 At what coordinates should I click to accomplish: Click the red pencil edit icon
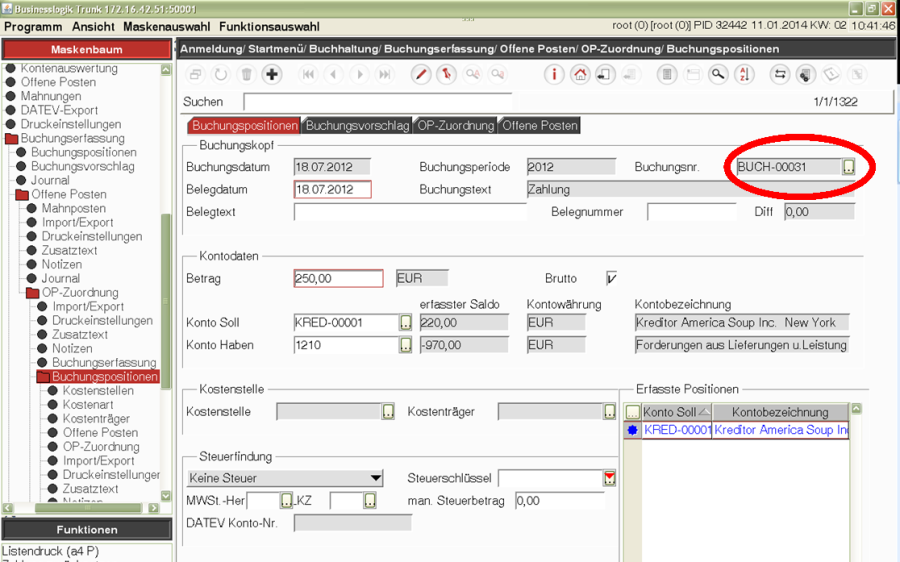click(422, 74)
